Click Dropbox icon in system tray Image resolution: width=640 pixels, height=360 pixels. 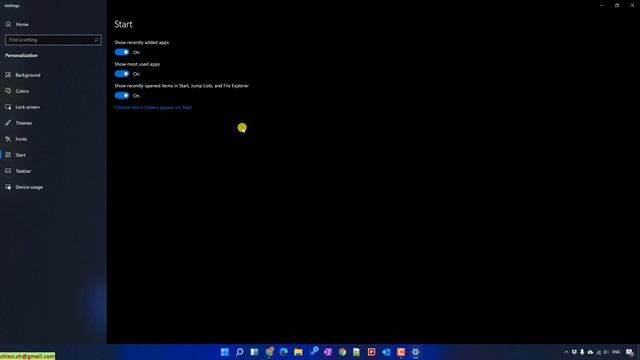pyautogui.click(x=574, y=352)
